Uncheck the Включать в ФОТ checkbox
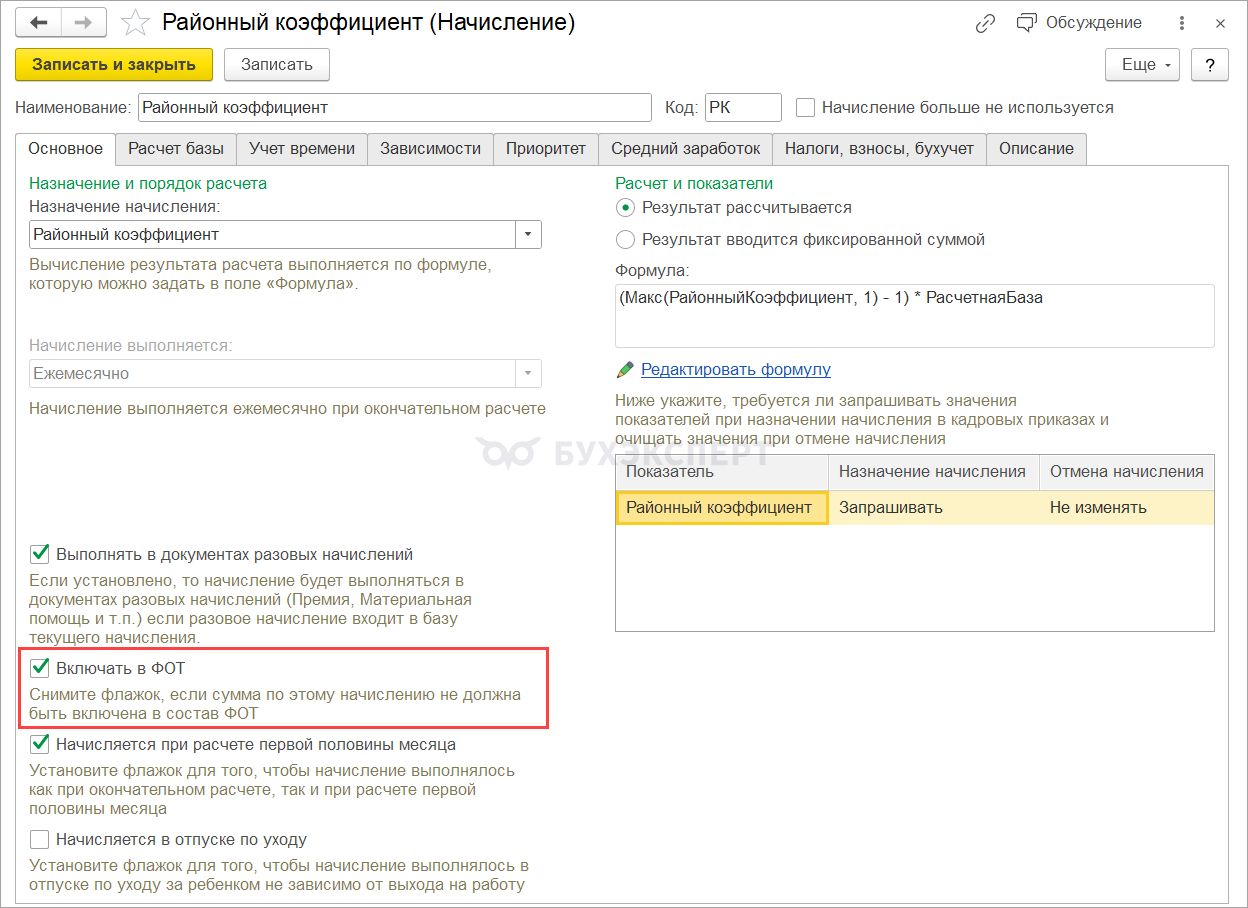1248x908 pixels. pos(40,667)
